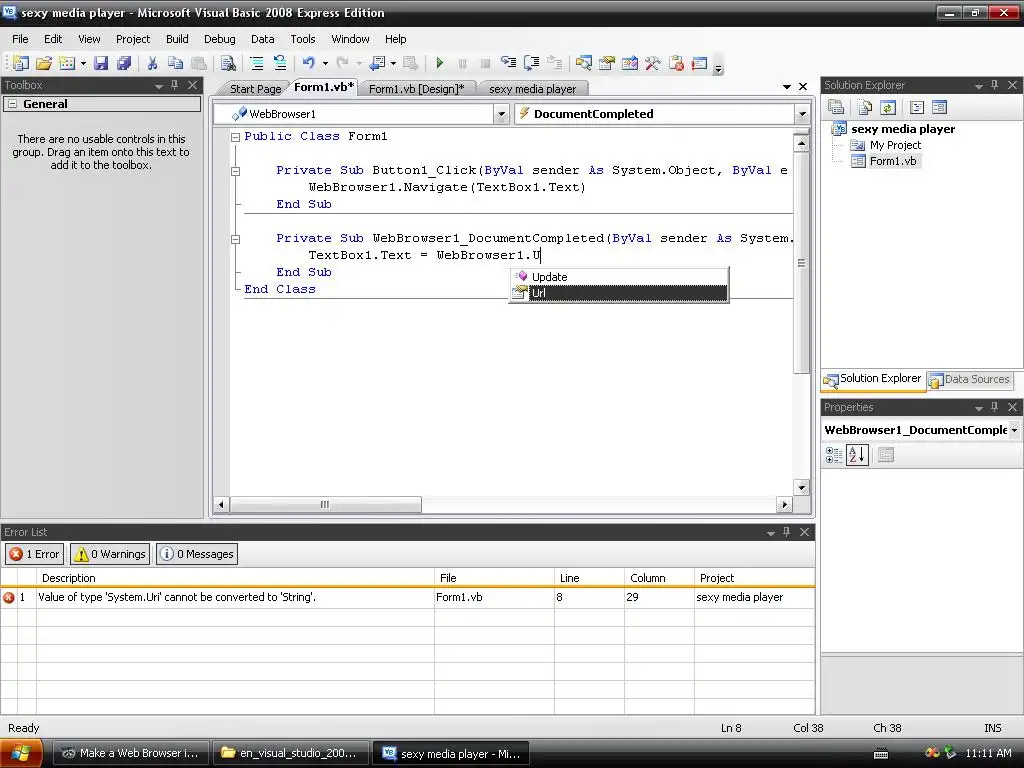Select the System.Uri error row in Error List
This screenshot has height=768, width=1024.
coord(408,597)
